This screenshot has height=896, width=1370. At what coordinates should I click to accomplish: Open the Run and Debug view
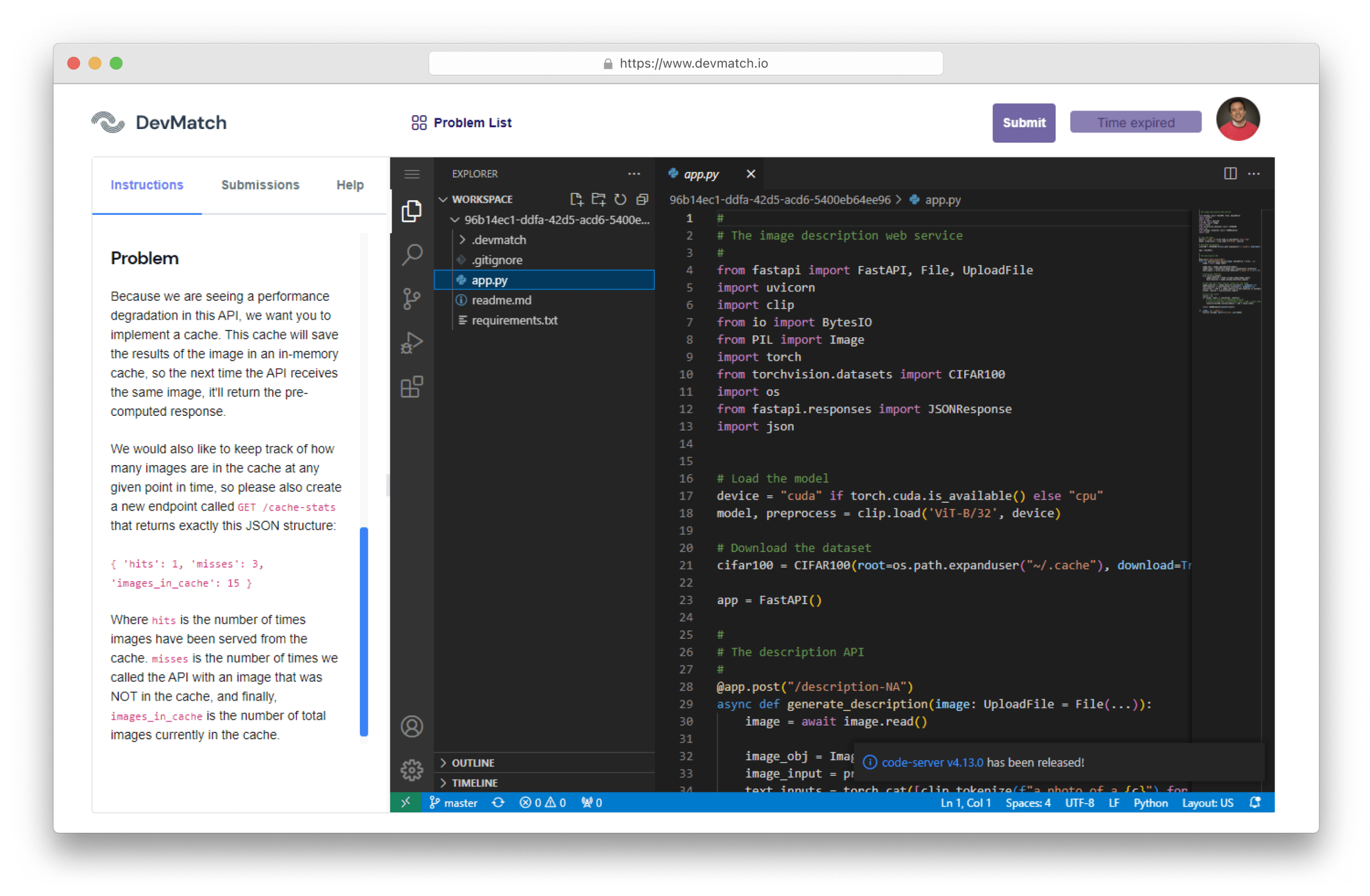[412, 343]
